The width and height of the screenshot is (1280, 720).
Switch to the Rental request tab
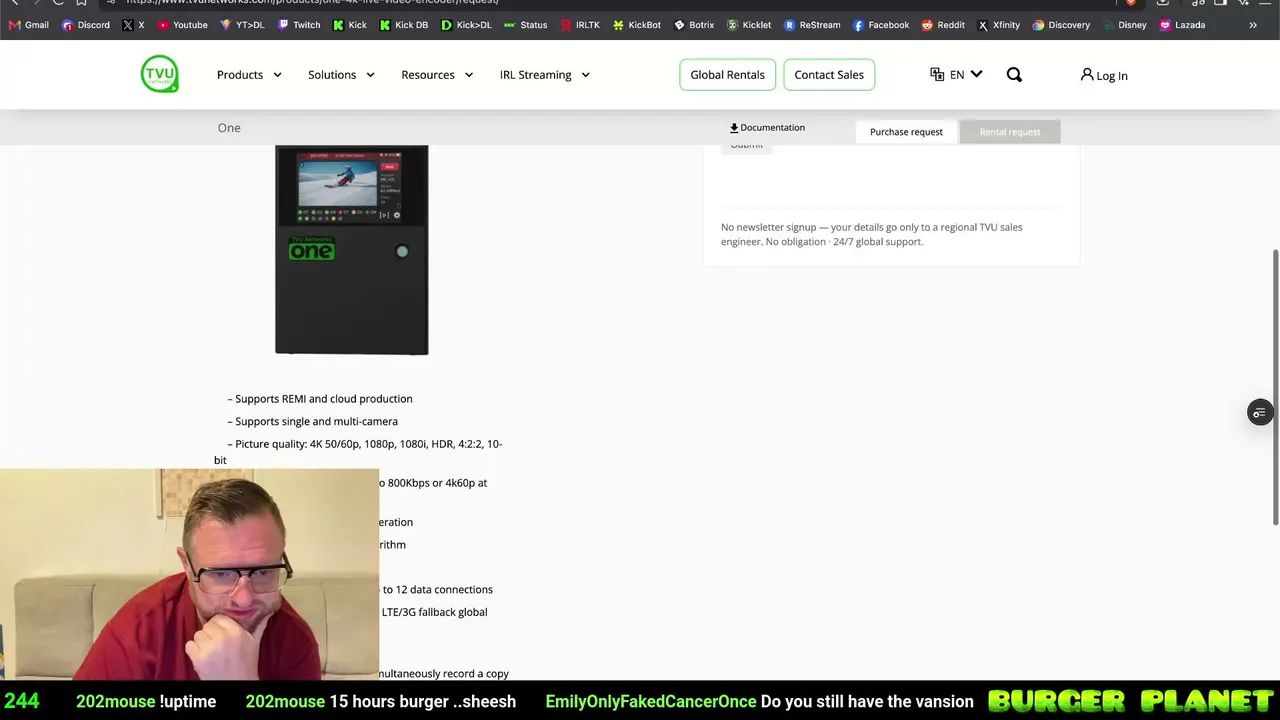[1010, 132]
